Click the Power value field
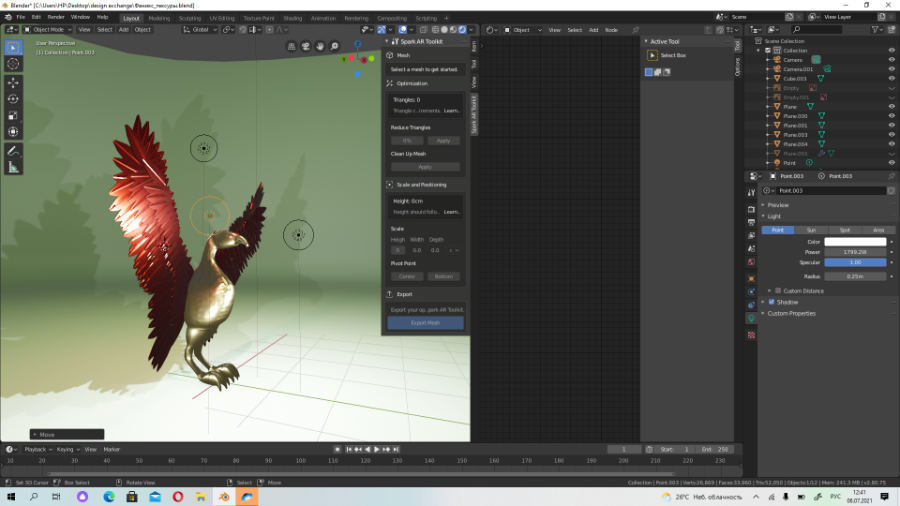The image size is (900, 506). pos(855,252)
